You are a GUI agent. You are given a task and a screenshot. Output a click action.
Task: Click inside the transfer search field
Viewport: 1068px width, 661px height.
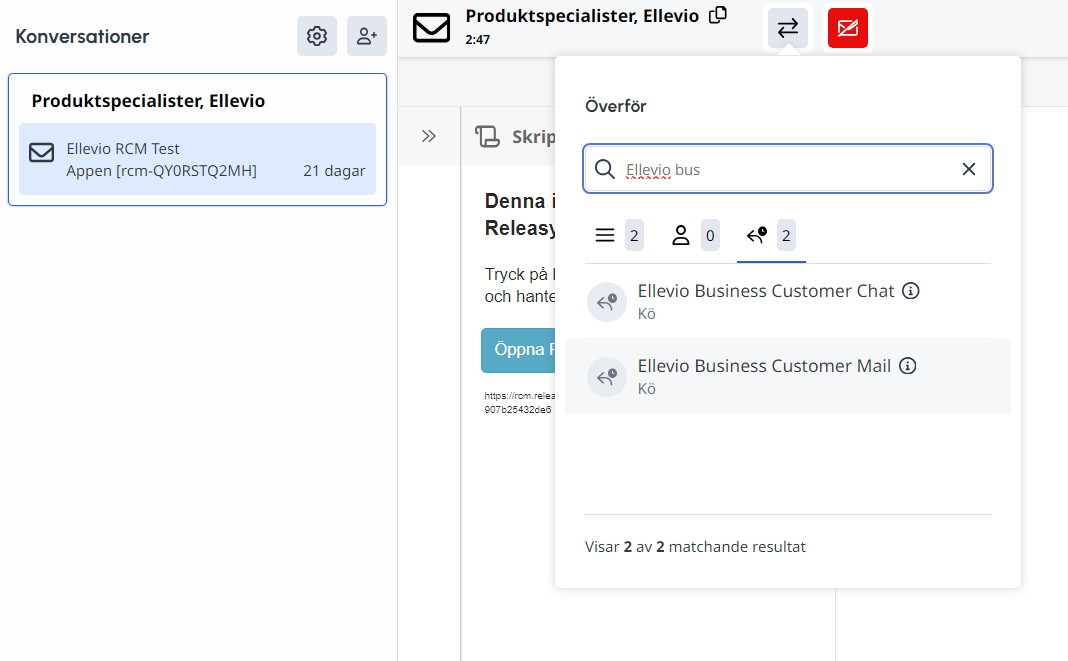pyautogui.click(x=788, y=169)
